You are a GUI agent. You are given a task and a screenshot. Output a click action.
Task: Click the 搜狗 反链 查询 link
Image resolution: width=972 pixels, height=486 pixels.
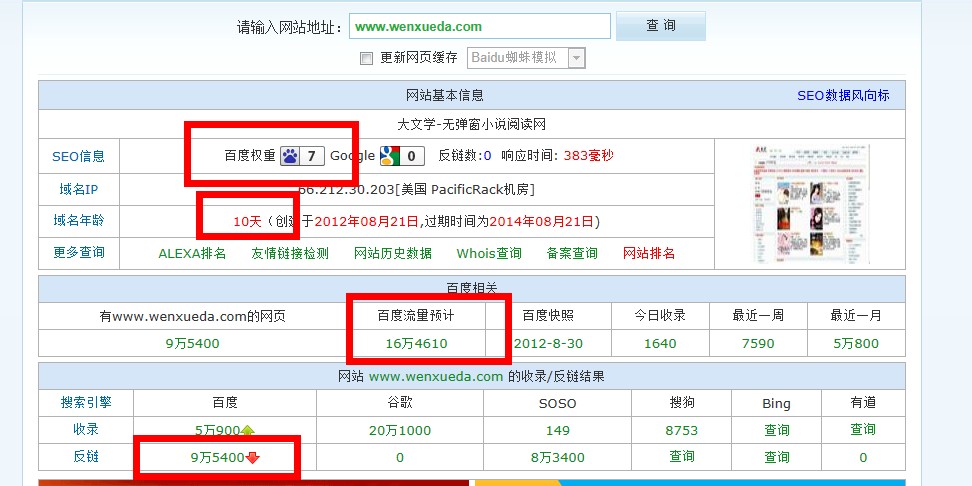pos(681,456)
